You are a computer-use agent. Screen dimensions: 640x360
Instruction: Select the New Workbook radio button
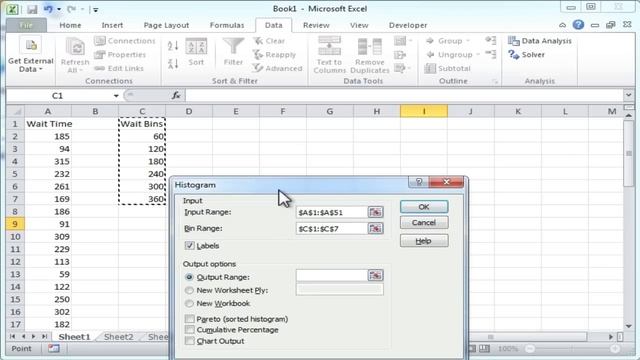[x=189, y=304]
